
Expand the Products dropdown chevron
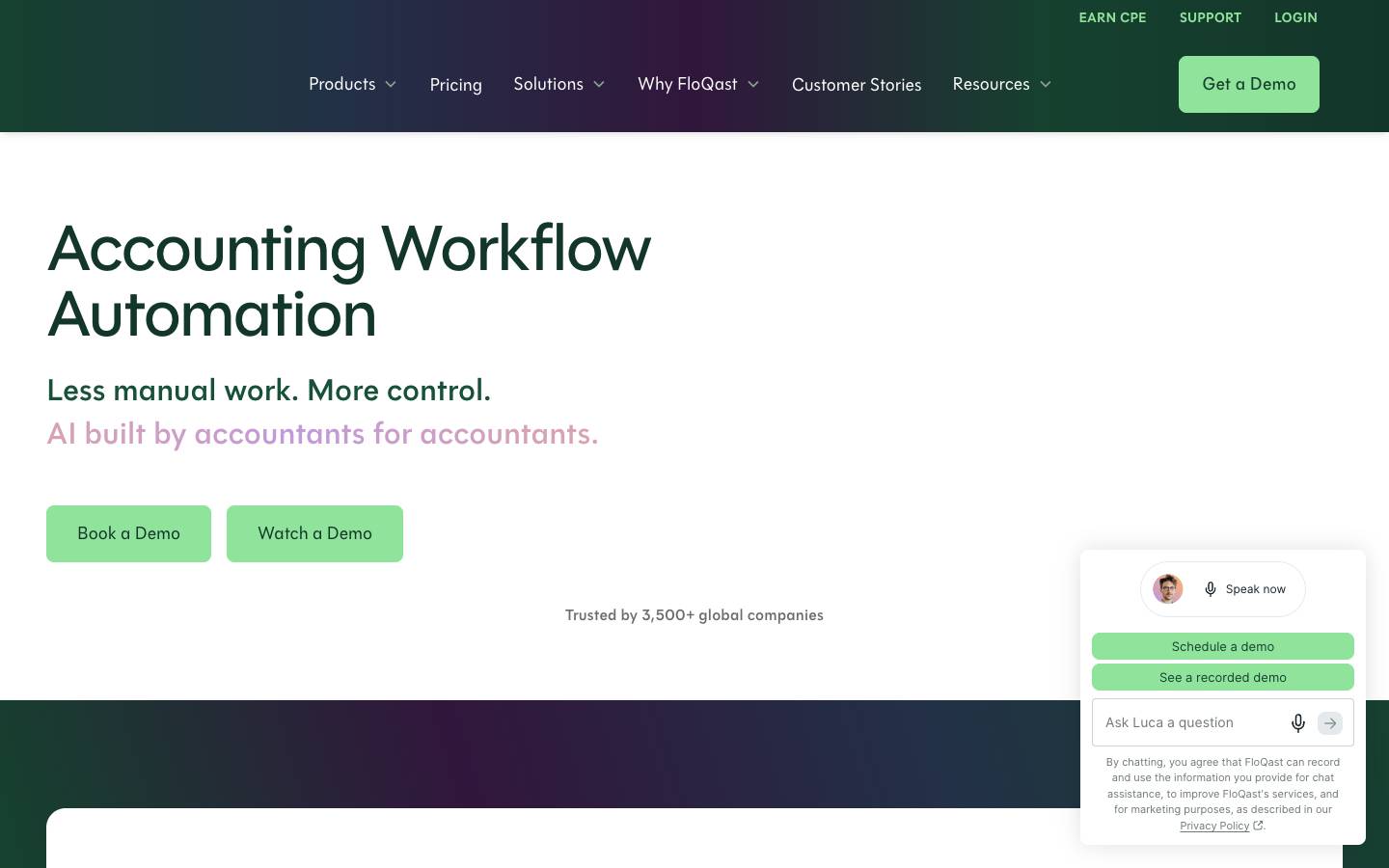coord(391,85)
